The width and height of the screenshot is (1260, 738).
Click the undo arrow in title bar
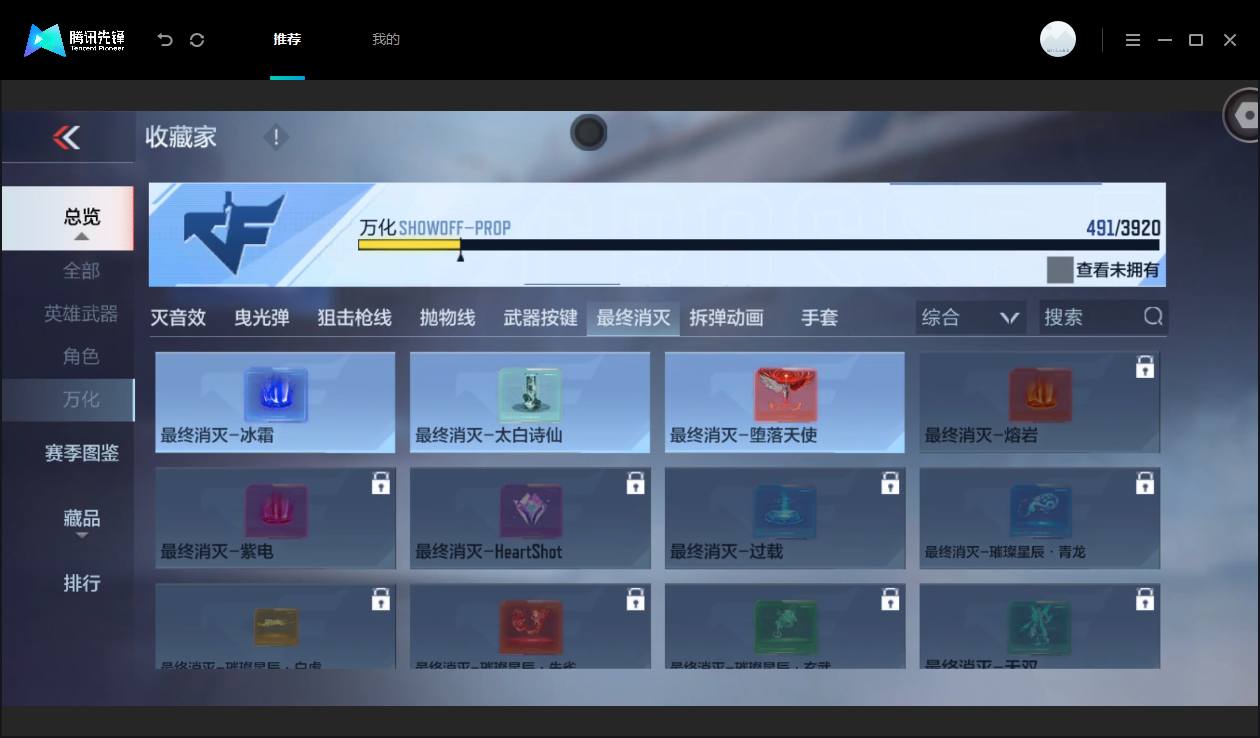pos(165,40)
